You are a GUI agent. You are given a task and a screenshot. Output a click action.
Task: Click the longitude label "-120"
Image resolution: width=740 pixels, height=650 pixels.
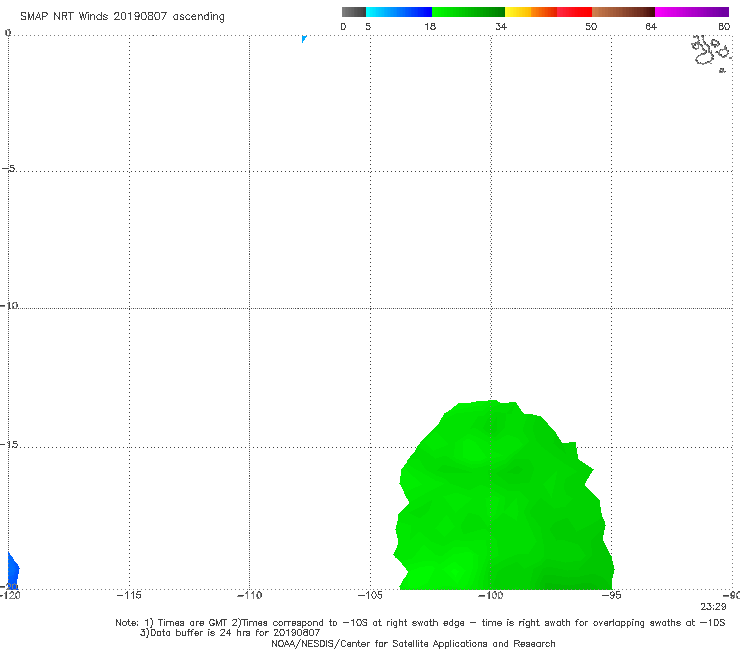click(x=10, y=595)
